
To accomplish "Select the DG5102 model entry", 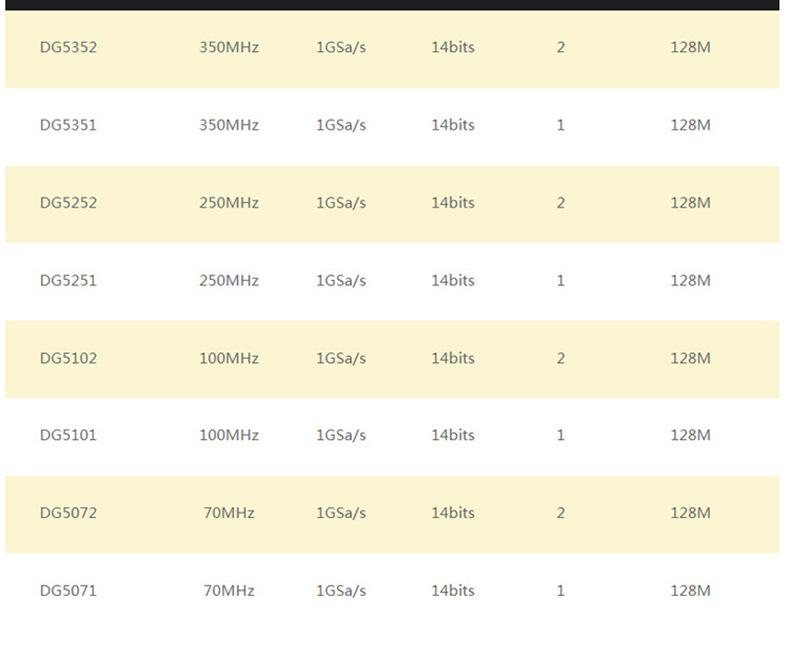I will pyautogui.click(x=68, y=358).
